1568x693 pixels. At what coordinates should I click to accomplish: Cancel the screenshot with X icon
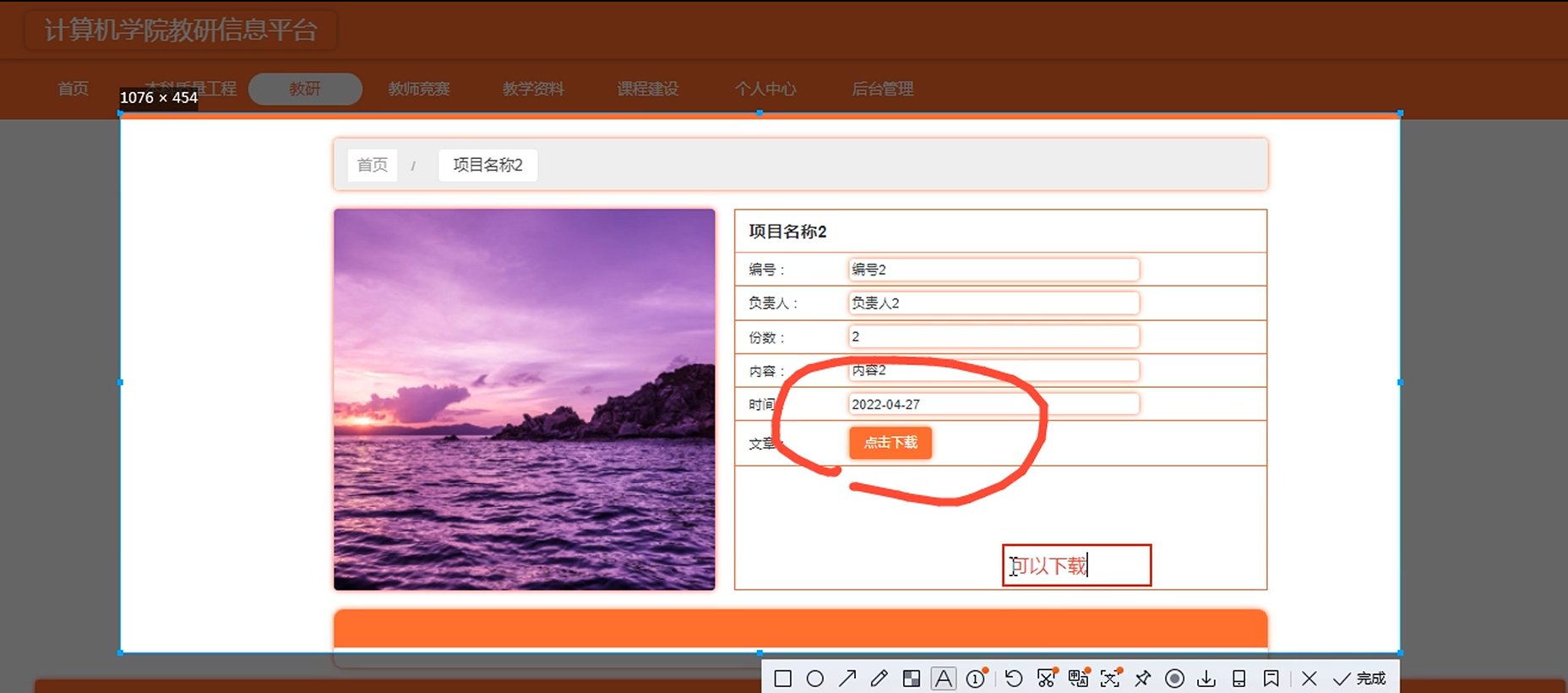pos(1309,679)
